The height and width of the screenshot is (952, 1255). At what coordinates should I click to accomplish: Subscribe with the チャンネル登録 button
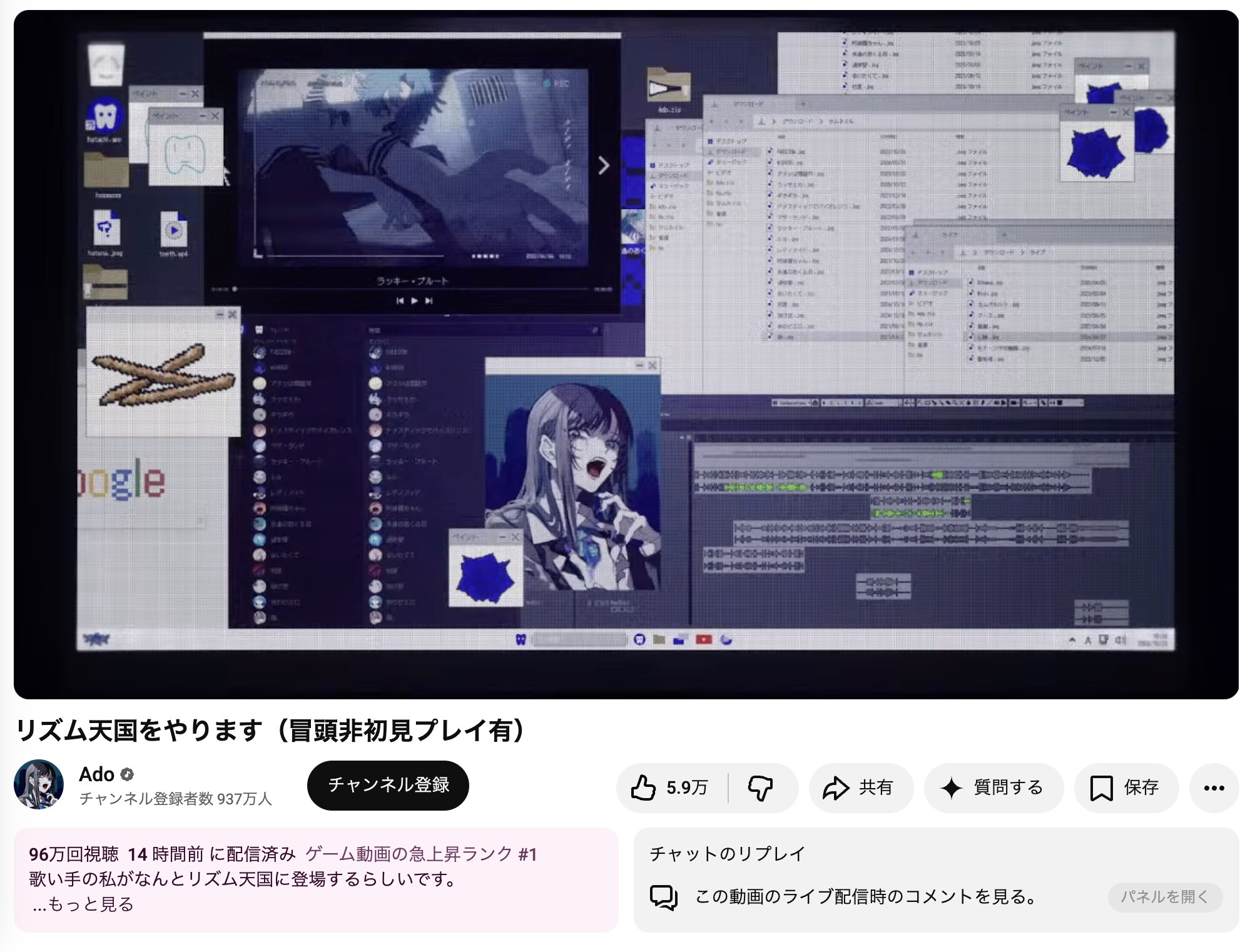coord(388,785)
